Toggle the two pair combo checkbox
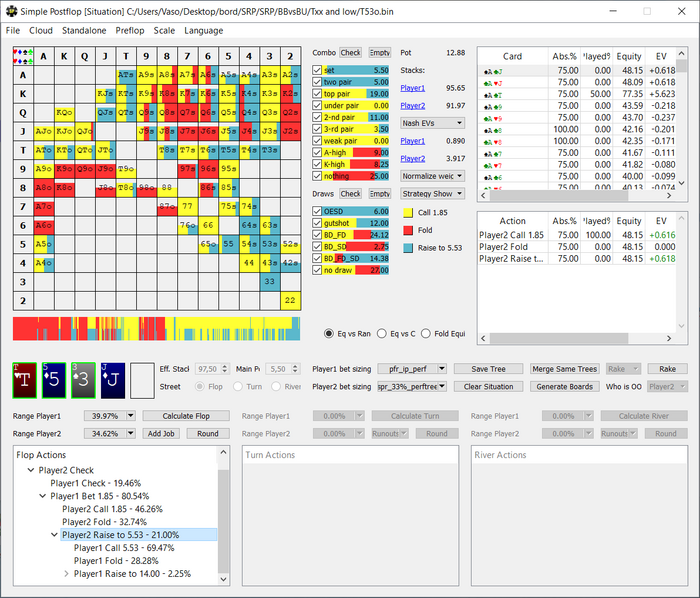This screenshot has width=700, height=598. (317, 82)
